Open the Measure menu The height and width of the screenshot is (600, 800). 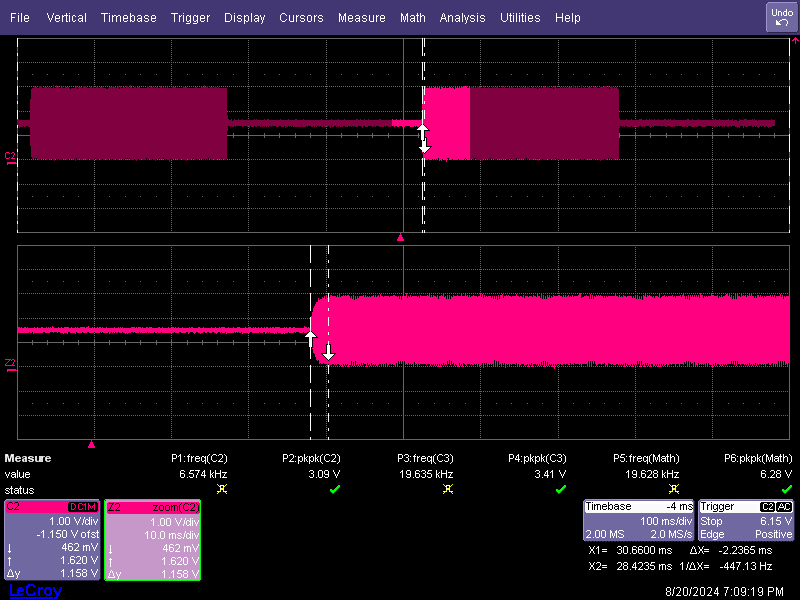(361, 18)
